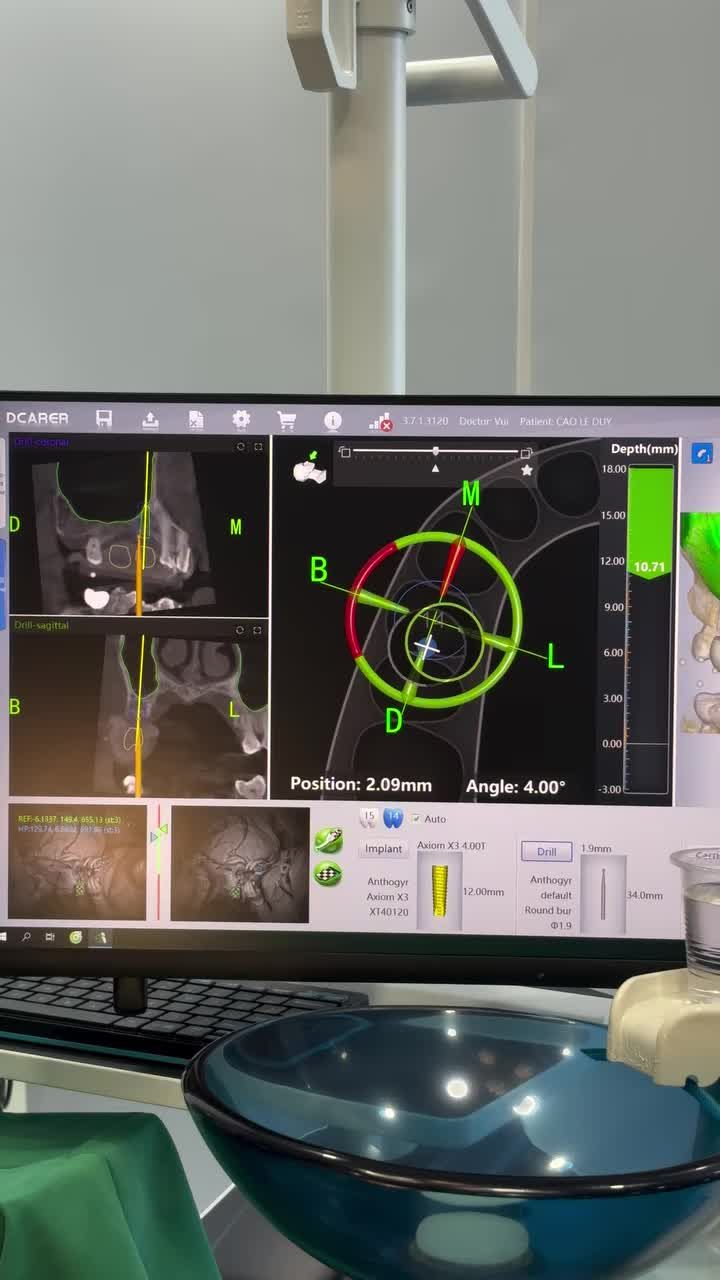Click the 'Patient: CAO LE DUY' label

565,422
